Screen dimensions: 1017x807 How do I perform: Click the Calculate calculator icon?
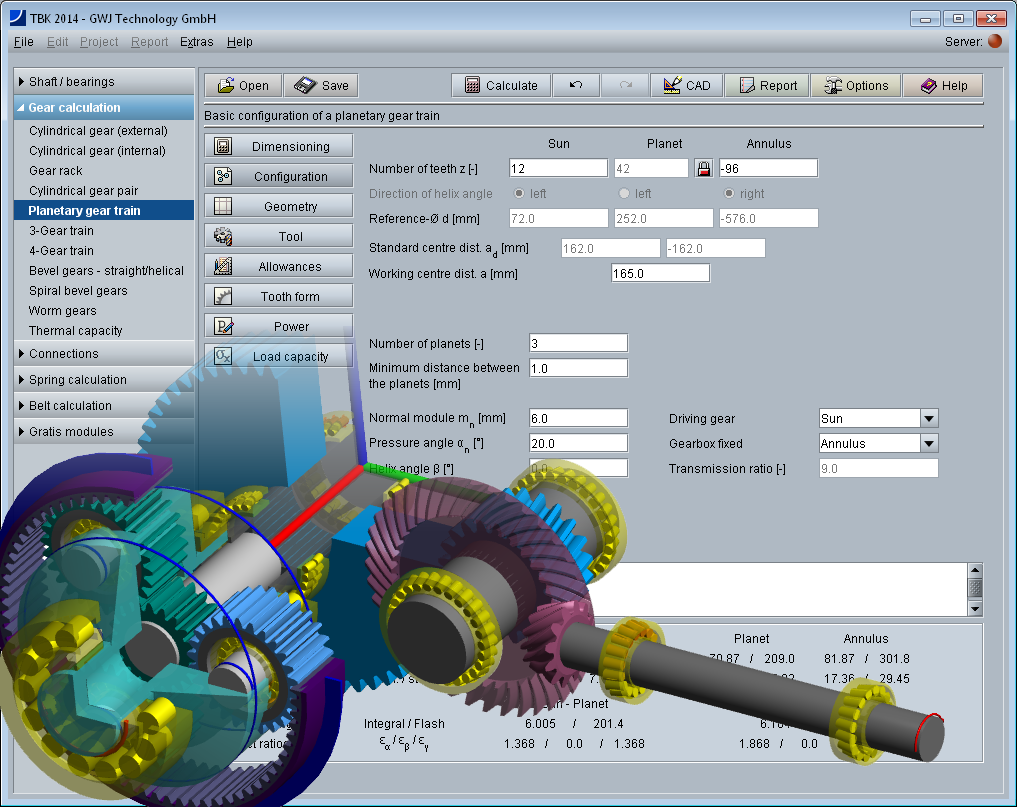(x=472, y=86)
